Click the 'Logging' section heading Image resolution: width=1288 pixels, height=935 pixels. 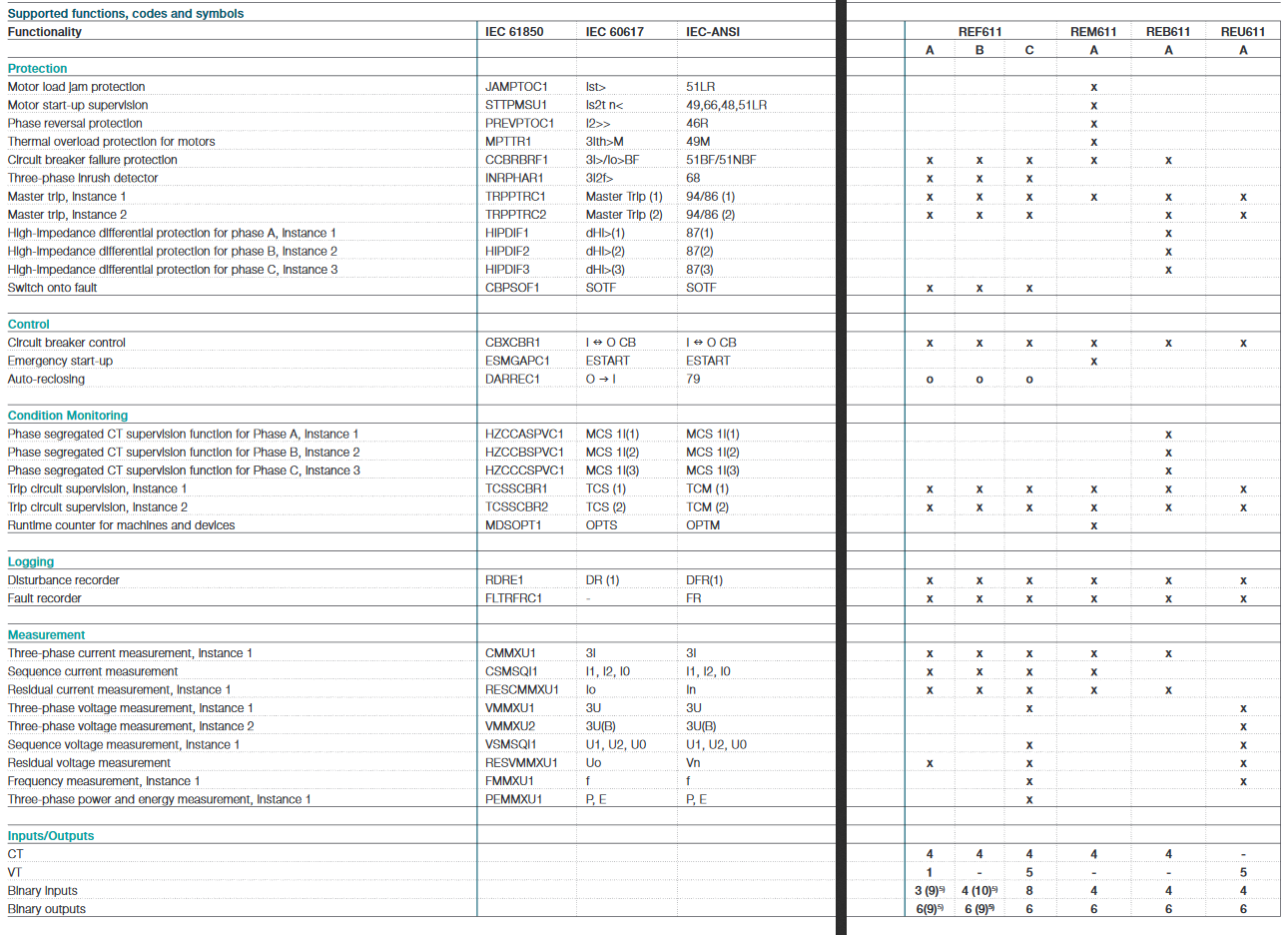tap(31, 562)
